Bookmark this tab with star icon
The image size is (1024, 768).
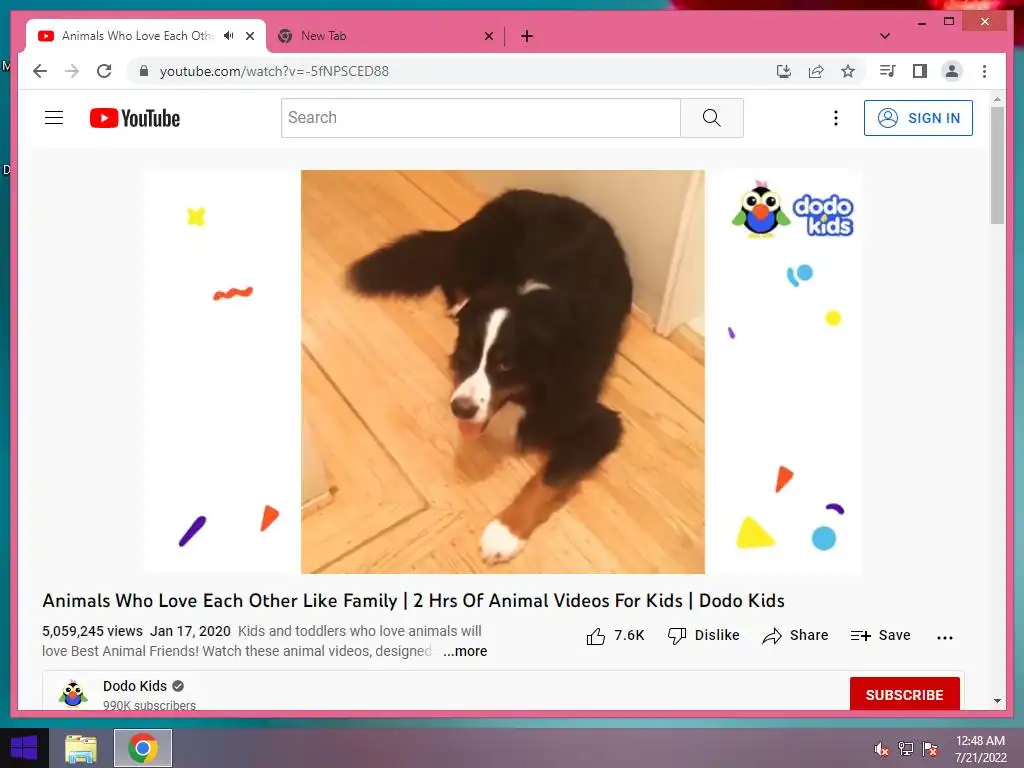coord(848,71)
